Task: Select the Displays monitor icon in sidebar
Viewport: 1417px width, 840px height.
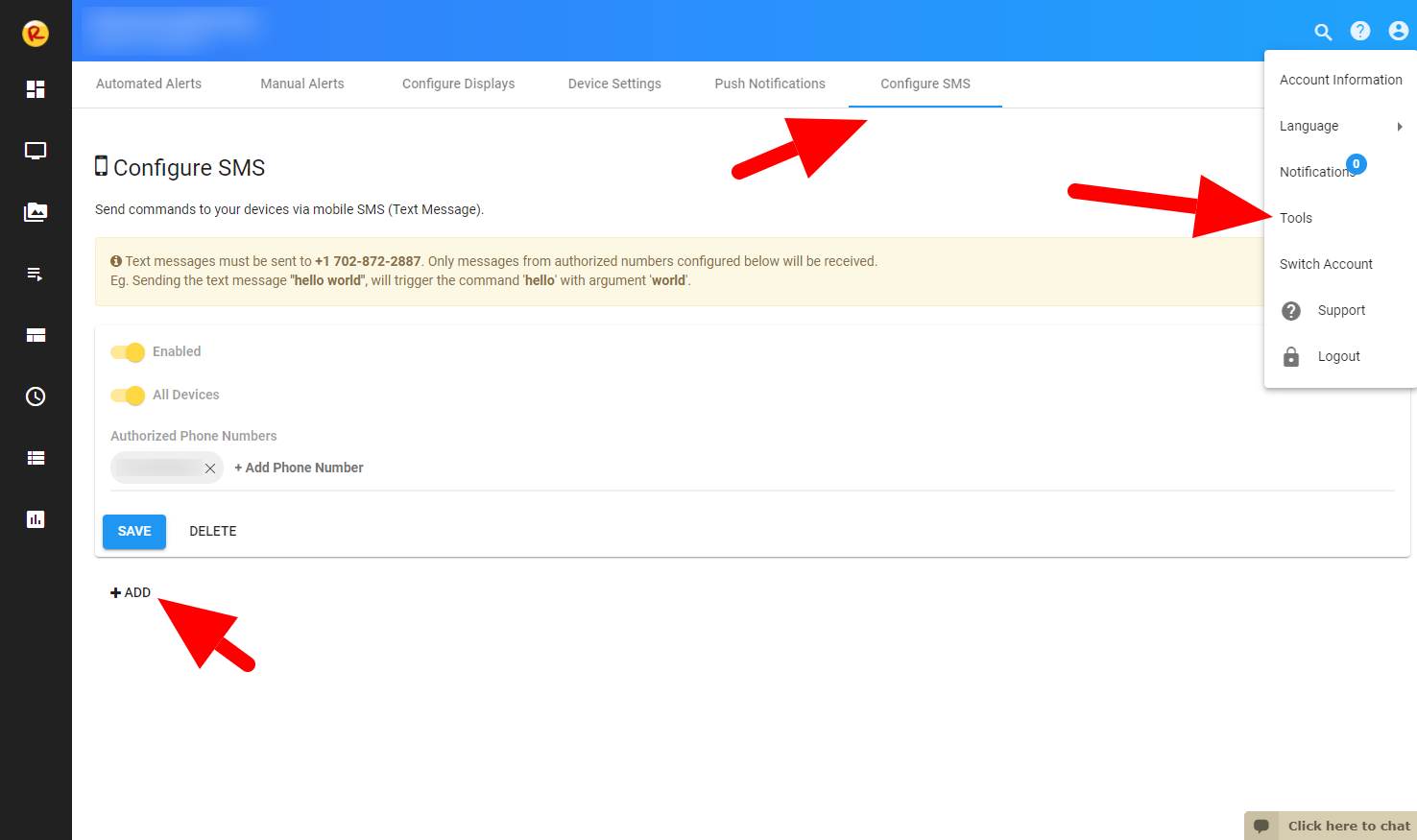Action: (x=36, y=150)
